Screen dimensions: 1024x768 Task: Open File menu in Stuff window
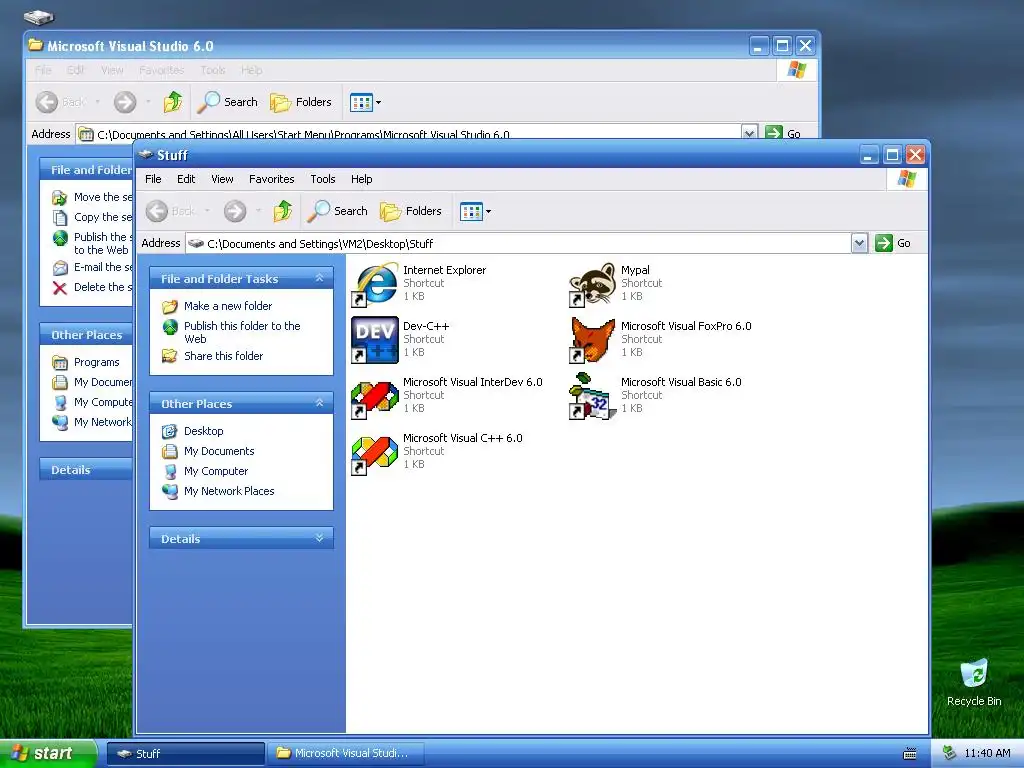tap(153, 179)
